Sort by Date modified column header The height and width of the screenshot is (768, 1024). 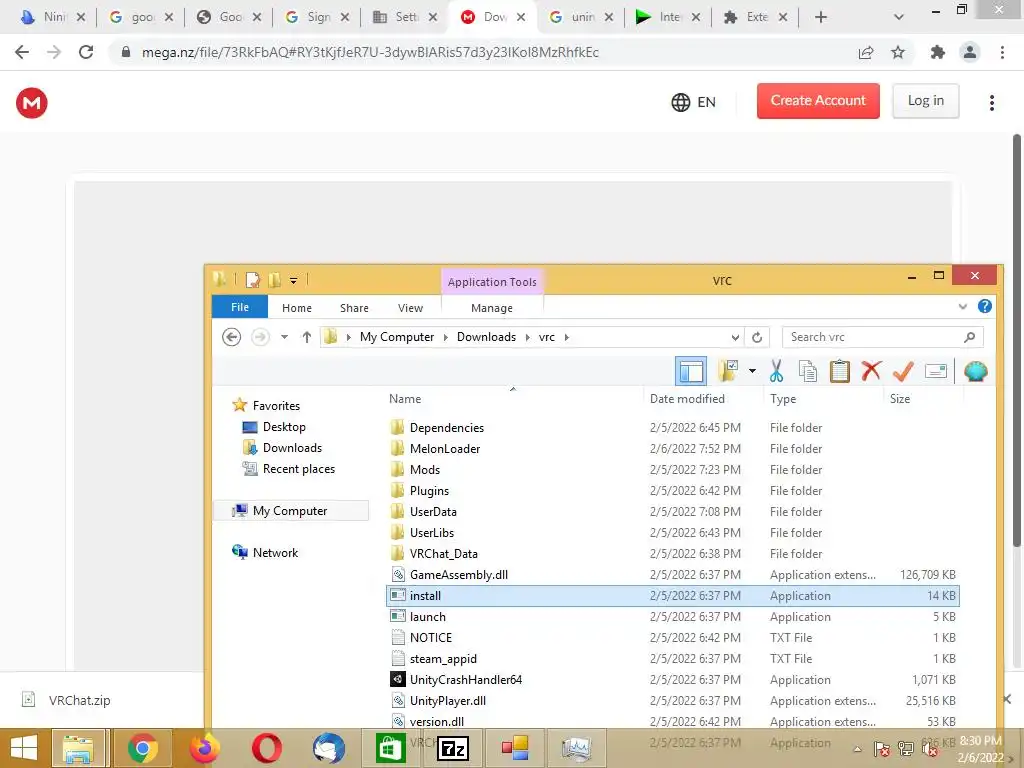[x=687, y=398]
